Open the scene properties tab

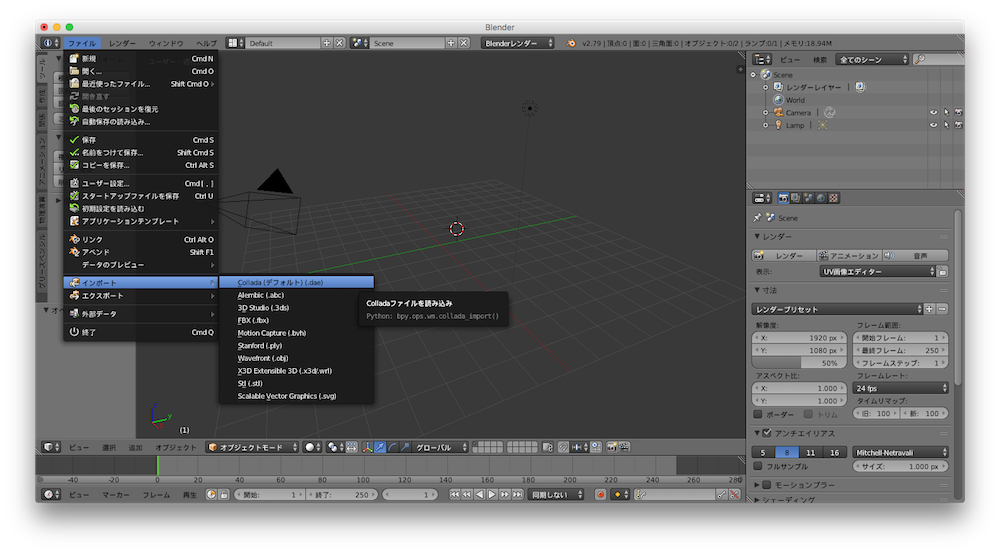point(808,198)
